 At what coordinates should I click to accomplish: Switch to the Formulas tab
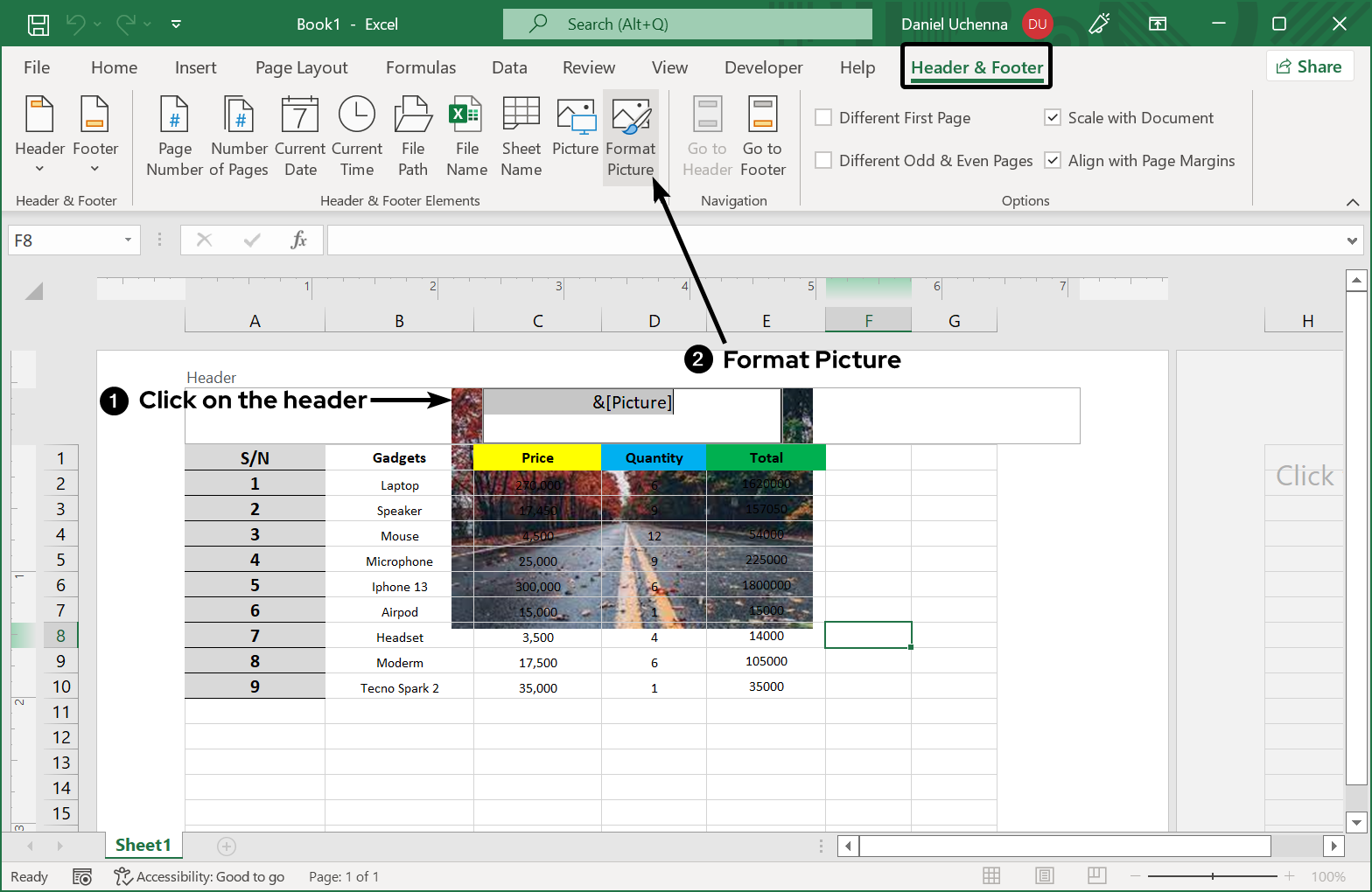421,68
